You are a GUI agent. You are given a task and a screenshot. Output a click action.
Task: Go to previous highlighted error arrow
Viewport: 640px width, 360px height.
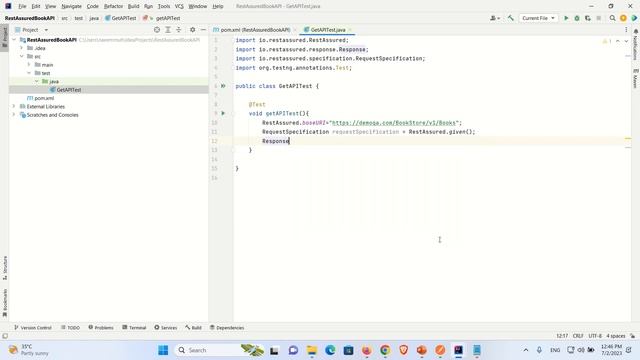[618, 41]
